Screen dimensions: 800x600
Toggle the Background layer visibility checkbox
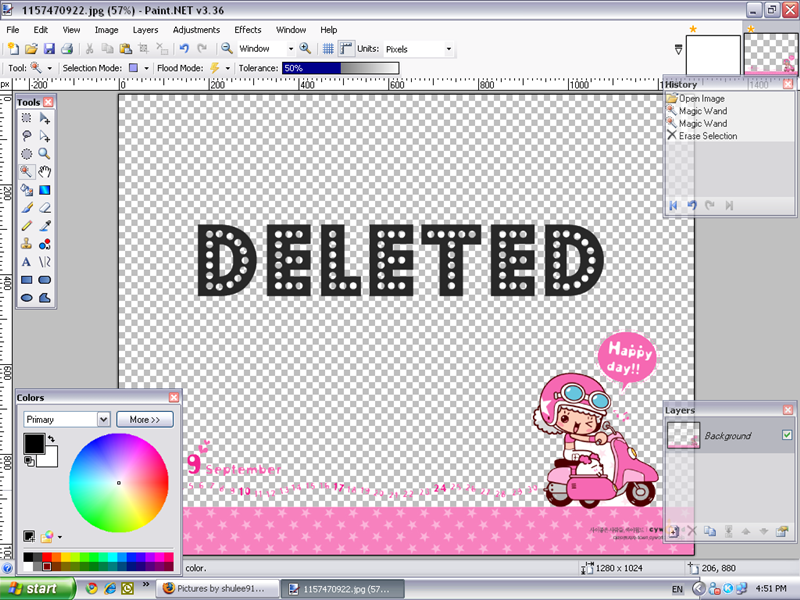click(786, 435)
